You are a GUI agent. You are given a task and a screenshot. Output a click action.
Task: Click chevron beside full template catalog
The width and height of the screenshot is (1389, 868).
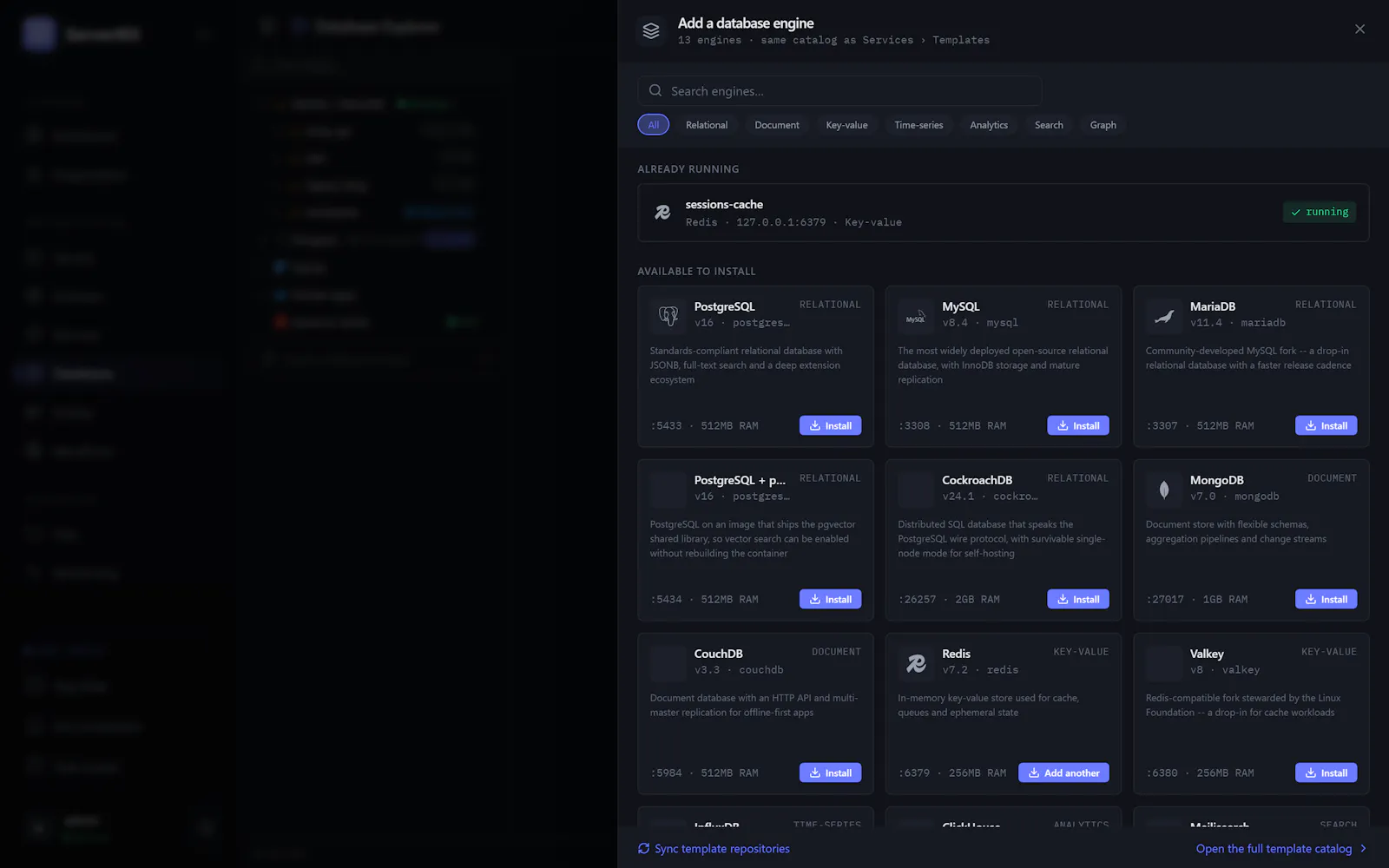(x=1363, y=849)
